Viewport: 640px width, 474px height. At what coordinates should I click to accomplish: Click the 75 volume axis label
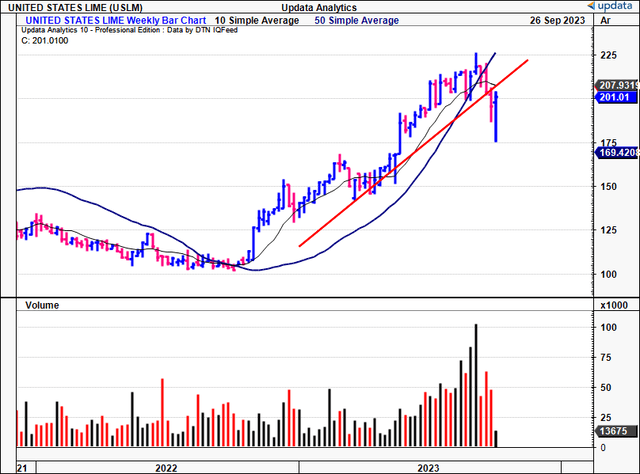tap(608, 358)
